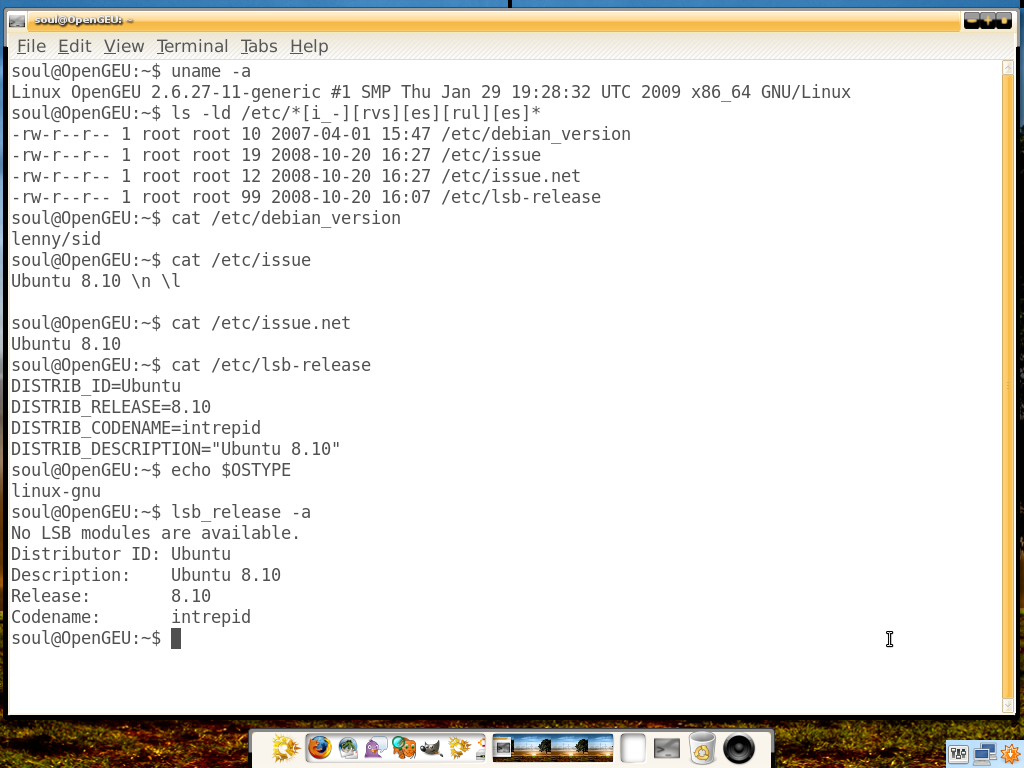
Task: Open the mail client icon in dock
Action: 348,748
